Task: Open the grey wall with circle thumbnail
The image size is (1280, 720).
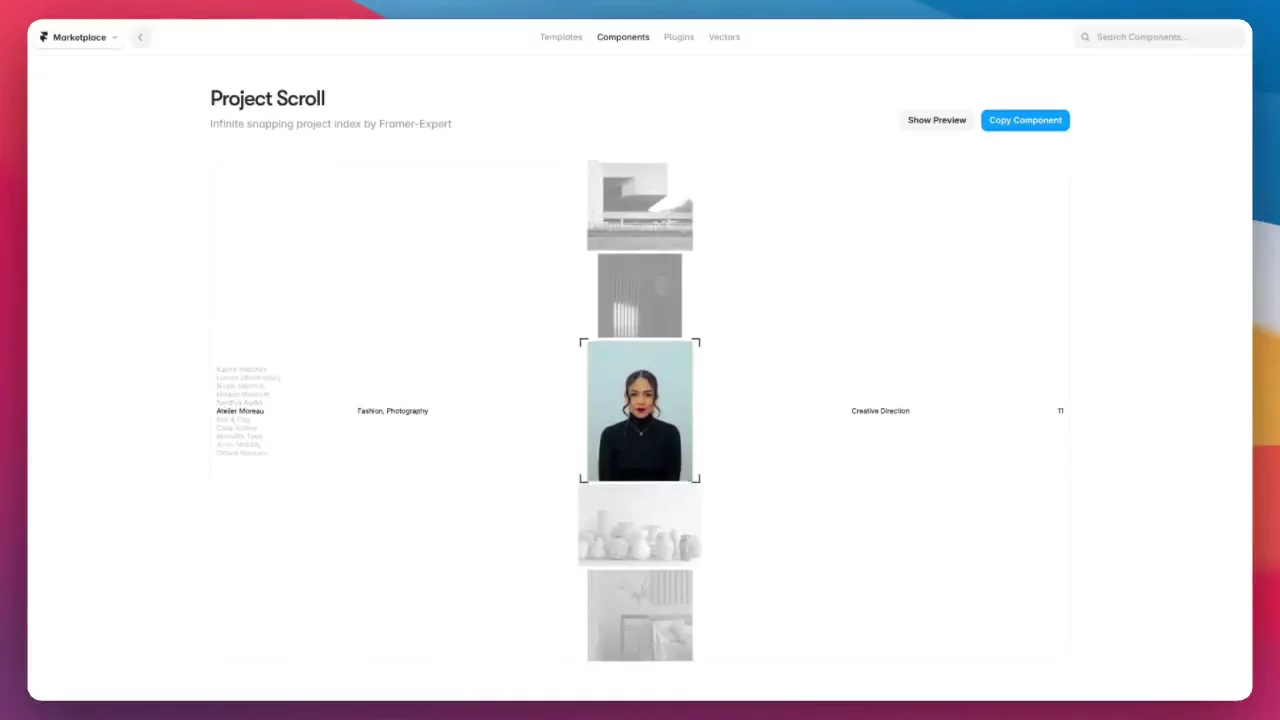Action: pos(640,295)
